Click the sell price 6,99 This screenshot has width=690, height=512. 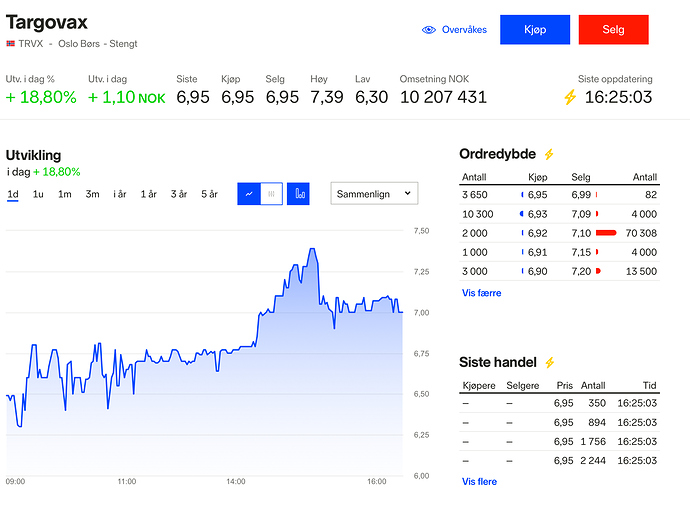pyautogui.click(x=581, y=195)
